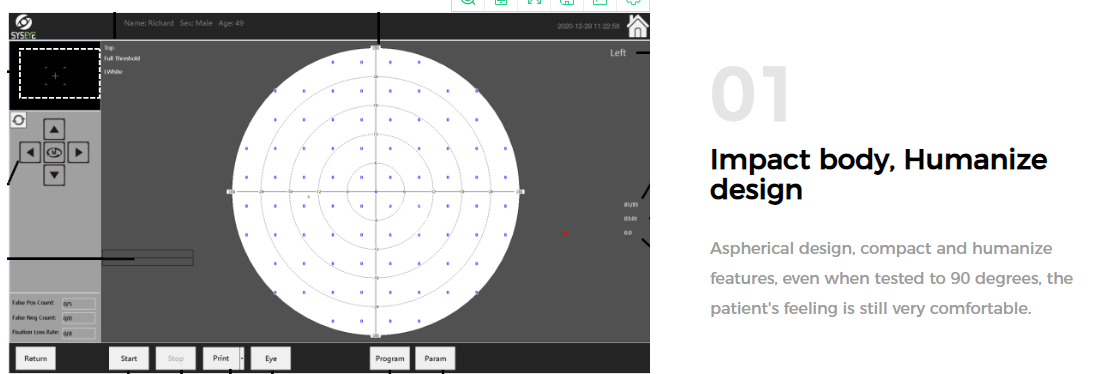Start the visual field test

pyautogui.click(x=129, y=358)
